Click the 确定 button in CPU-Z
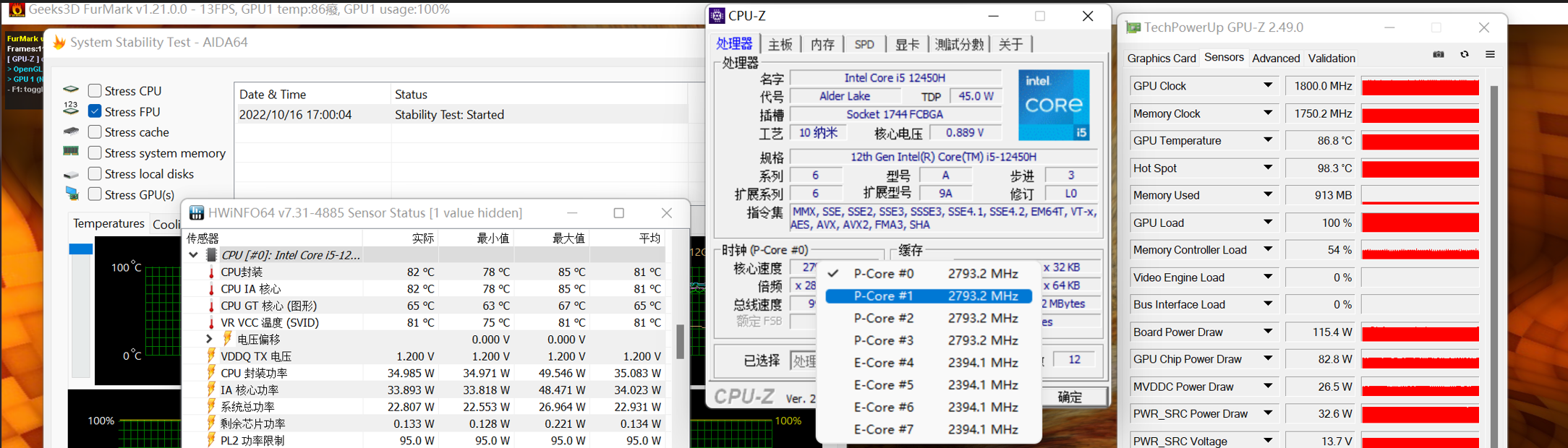The width and height of the screenshot is (1568, 448). (x=1070, y=397)
